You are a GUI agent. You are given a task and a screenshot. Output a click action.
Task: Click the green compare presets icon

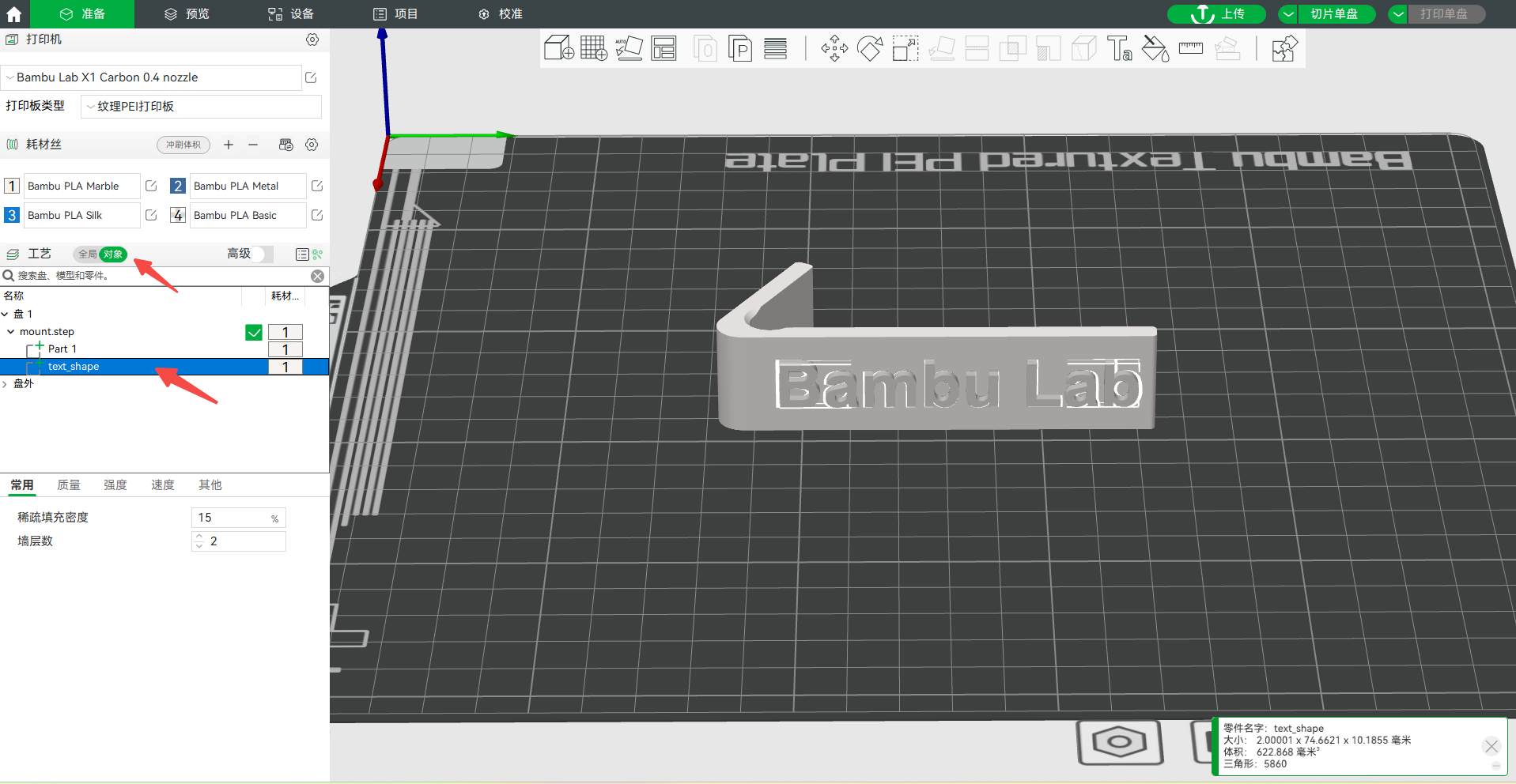click(x=317, y=254)
